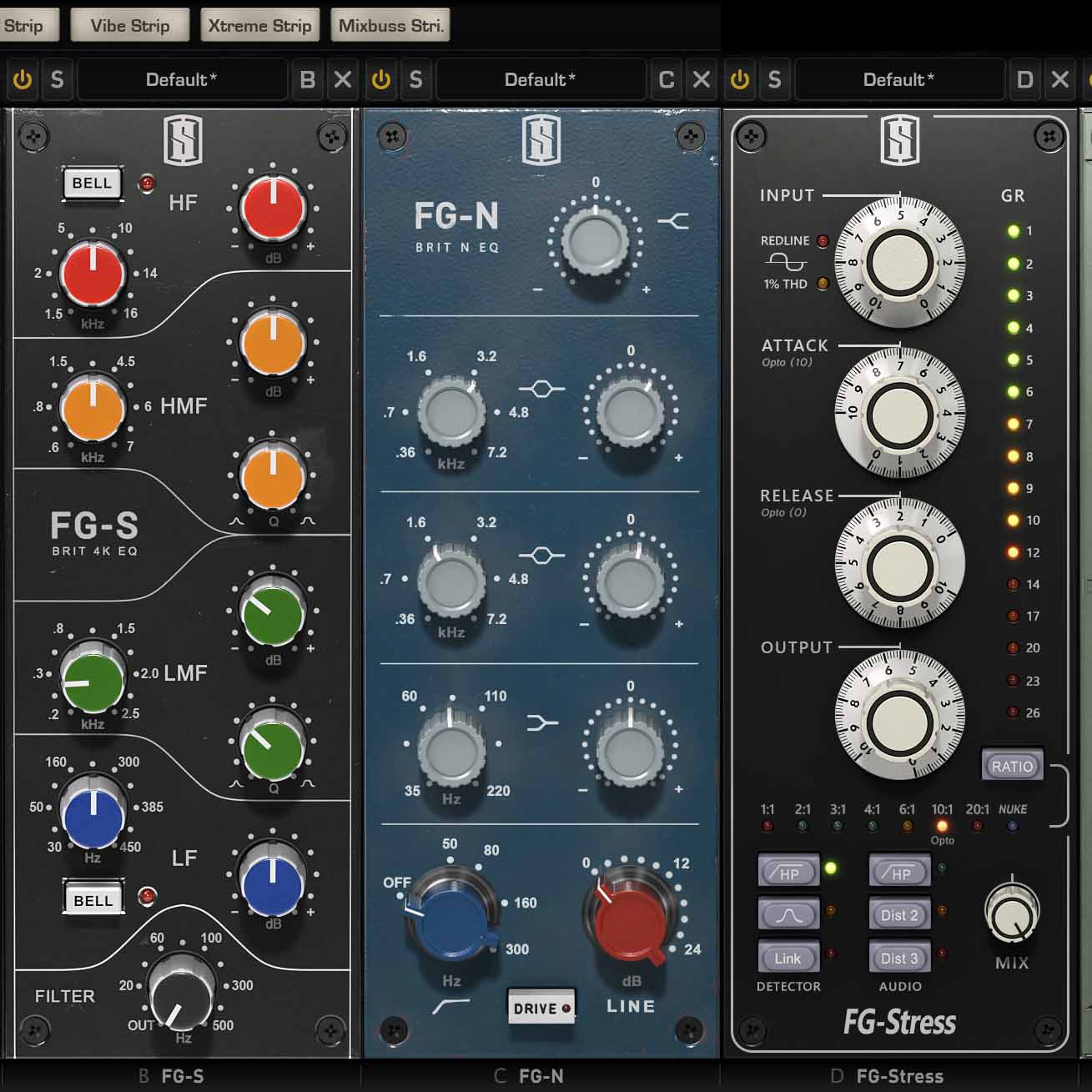This screenshot has height=1092, width=1092.
Task: Remove the FG-S module with X
Action: click(x=343, y=80)
